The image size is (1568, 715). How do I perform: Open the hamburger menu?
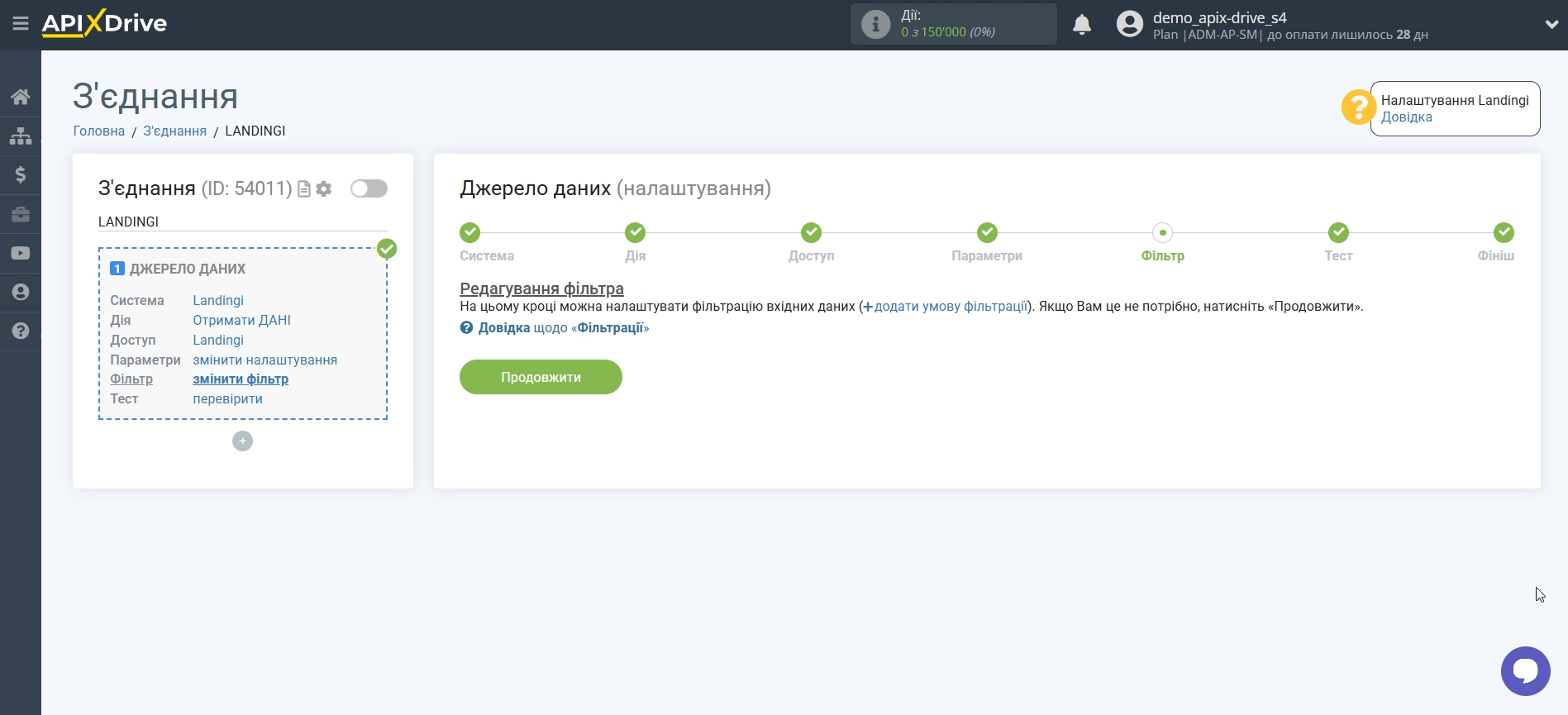21,24
